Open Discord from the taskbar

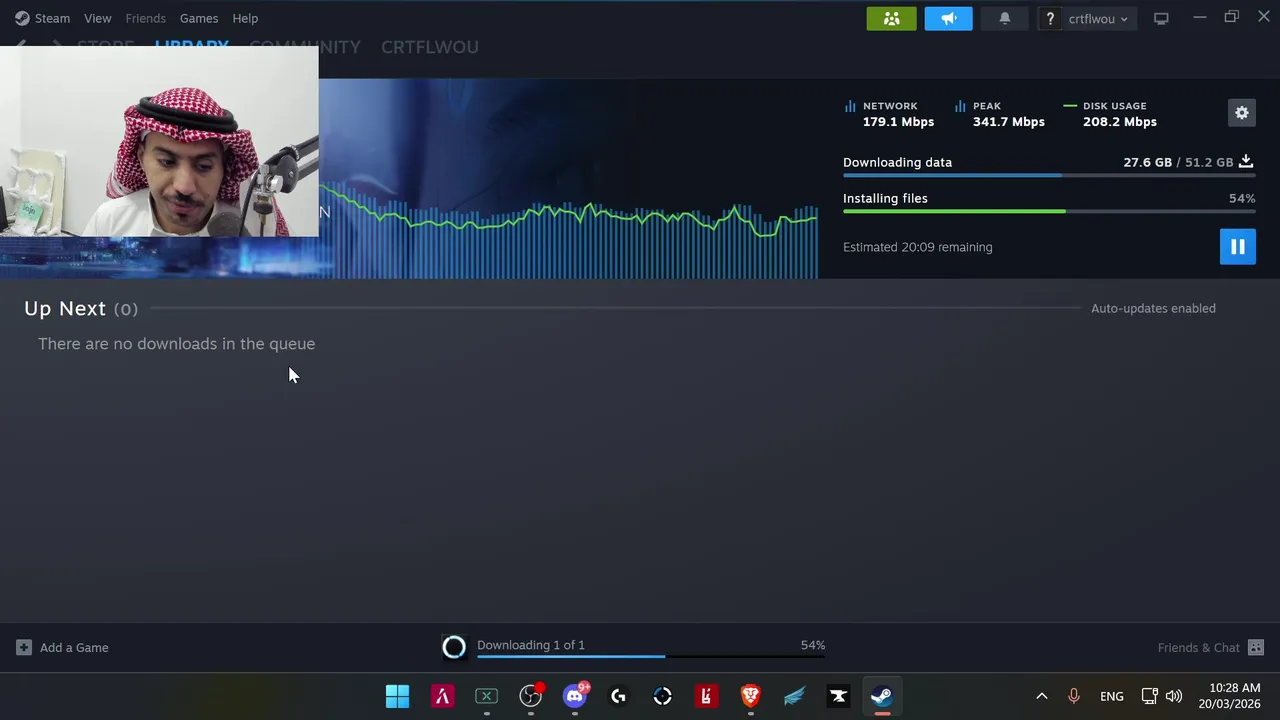coord(575,696)
